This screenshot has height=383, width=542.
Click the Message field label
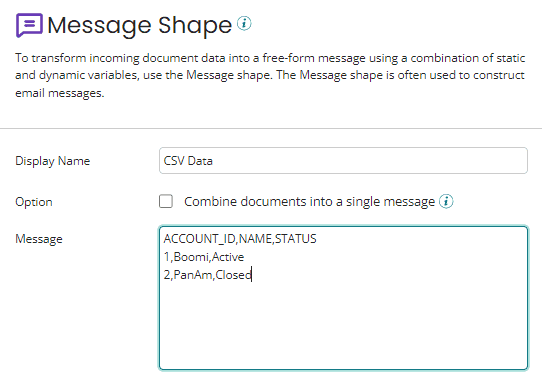[39, 239]
